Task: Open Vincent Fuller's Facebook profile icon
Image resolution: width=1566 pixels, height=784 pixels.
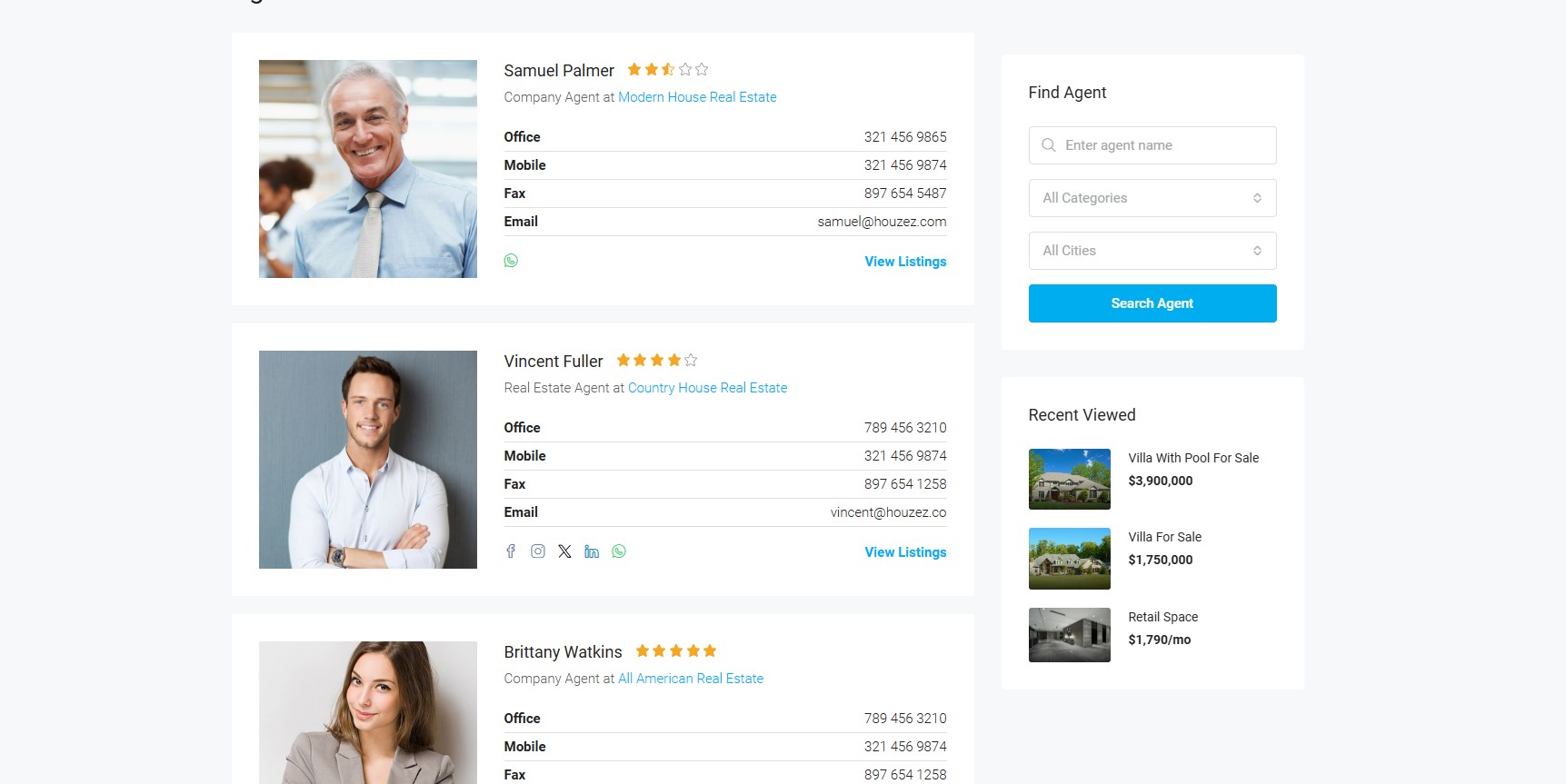Action: coord(511,551)
